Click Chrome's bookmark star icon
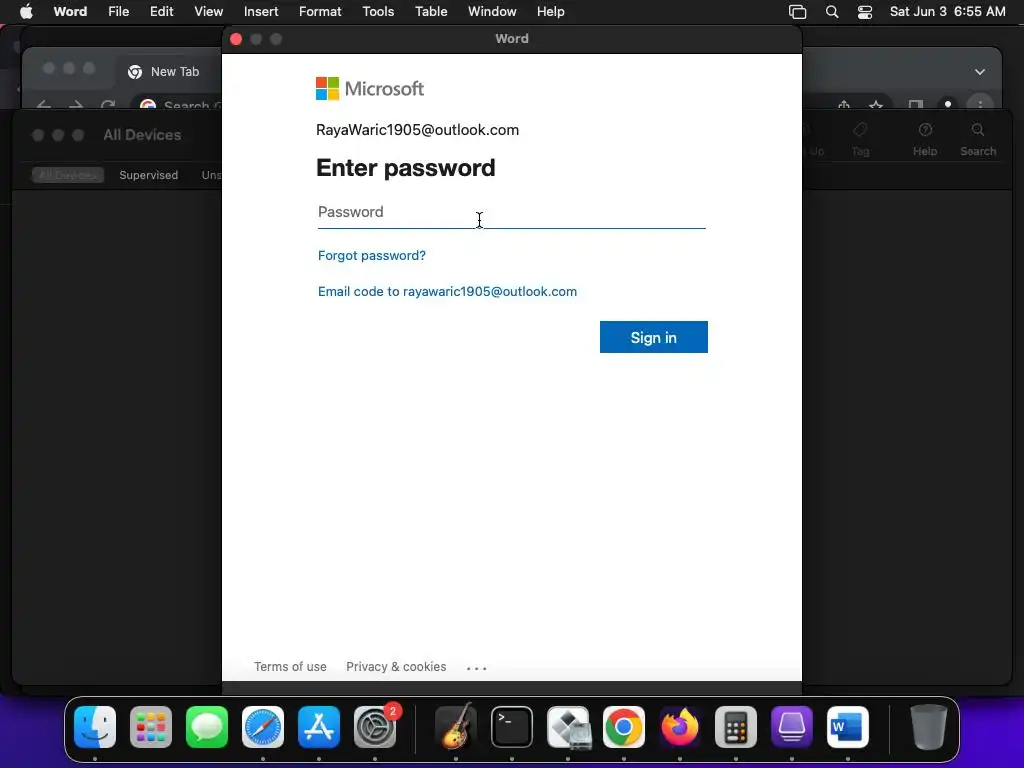Screen dimensions: 1024x768 click(876, 104)
